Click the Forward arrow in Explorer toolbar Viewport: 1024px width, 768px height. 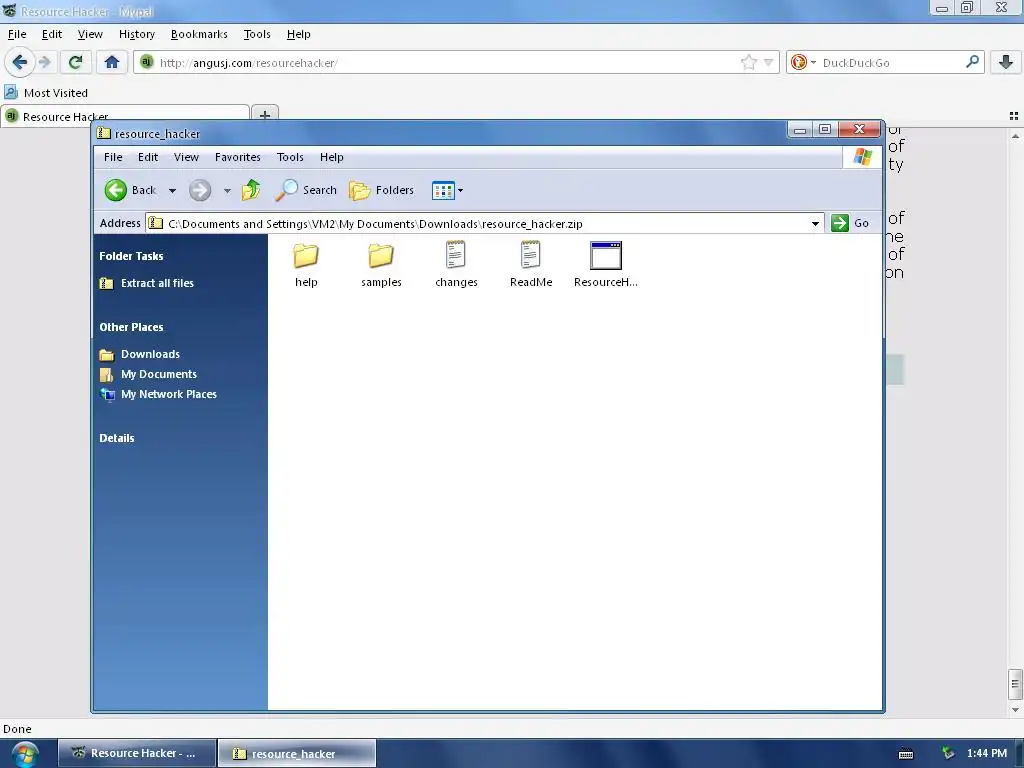[200, 190]
